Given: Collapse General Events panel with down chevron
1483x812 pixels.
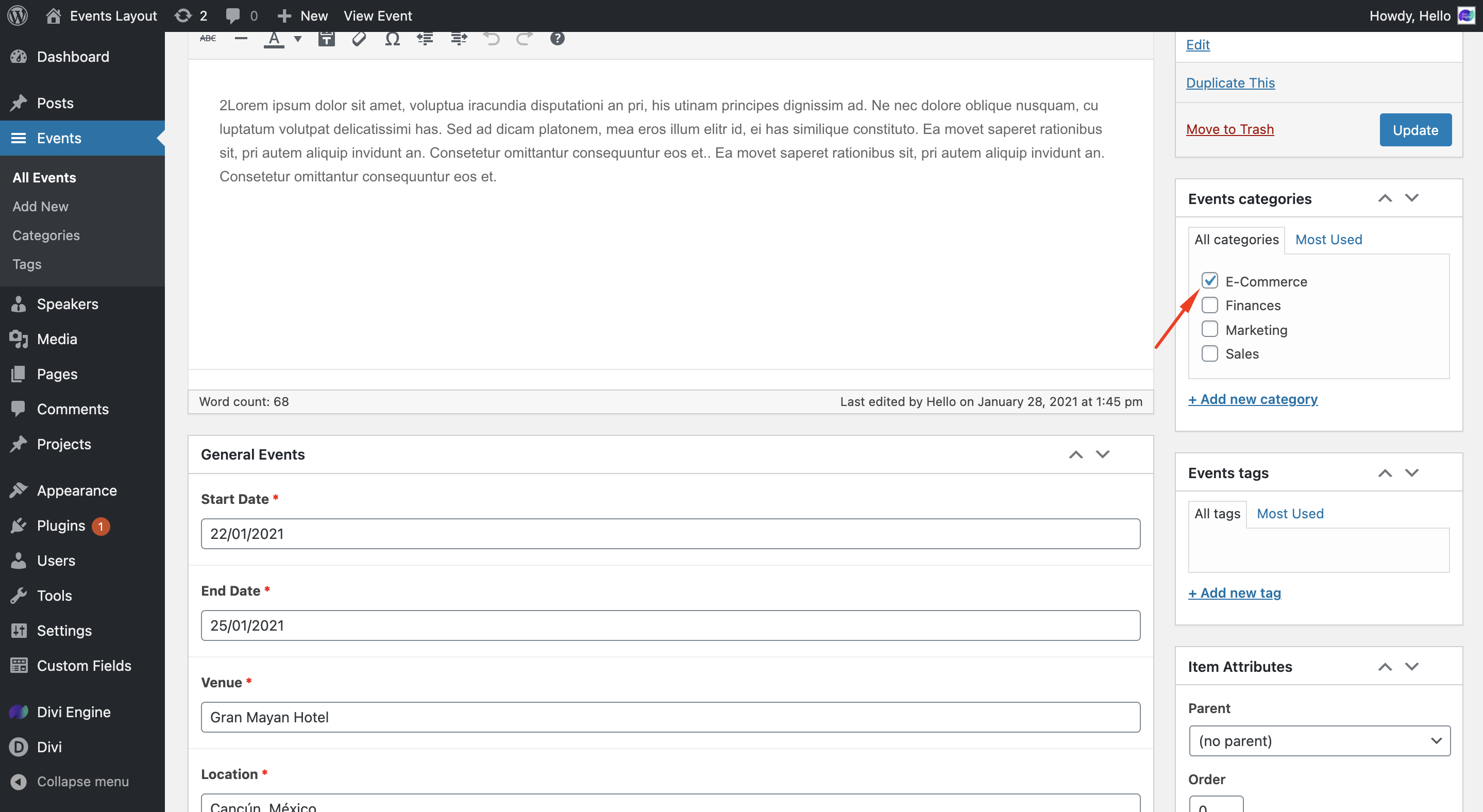Looking at the screenshot, I should point(1103,454).
